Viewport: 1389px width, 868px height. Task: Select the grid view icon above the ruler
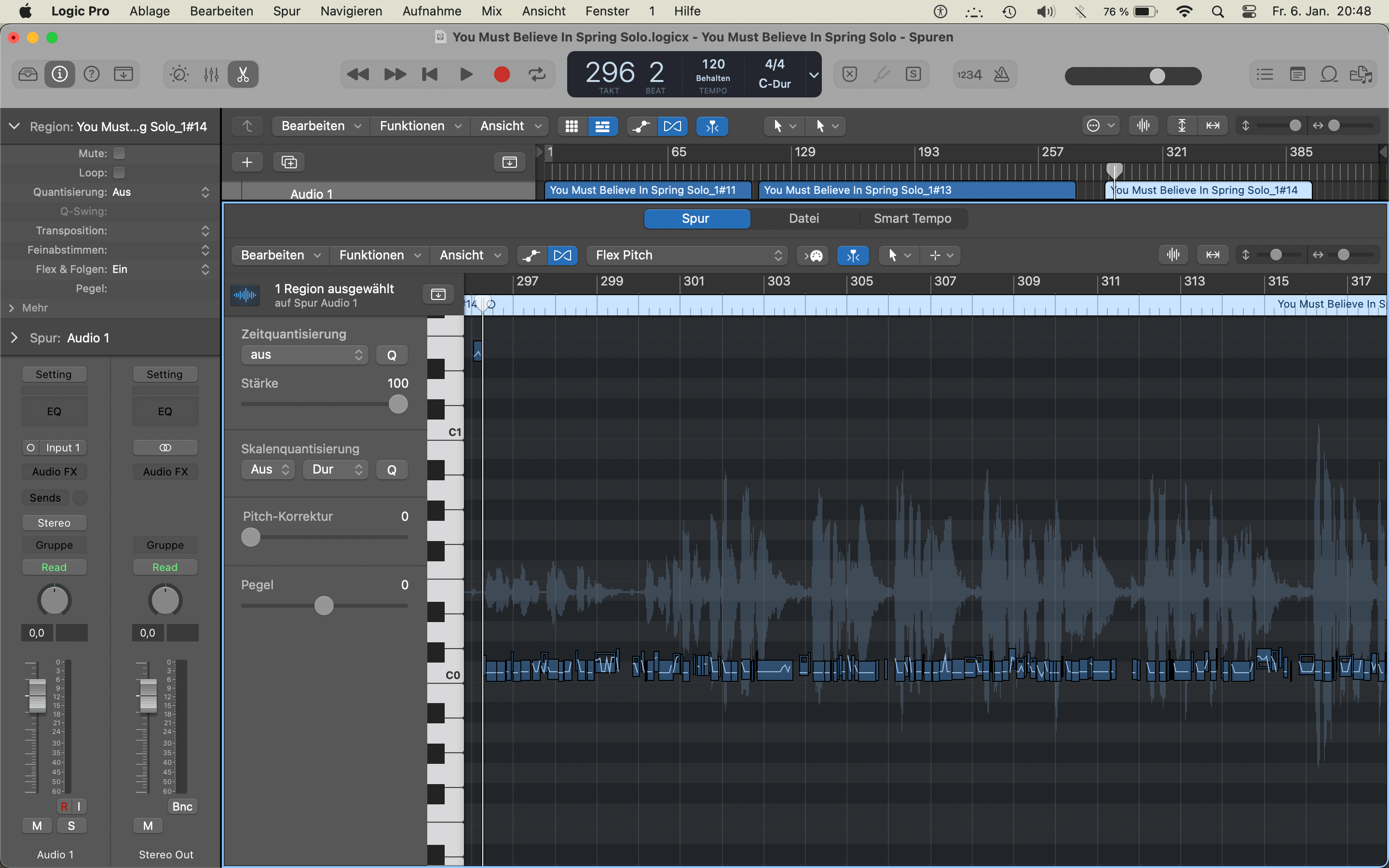572,126
